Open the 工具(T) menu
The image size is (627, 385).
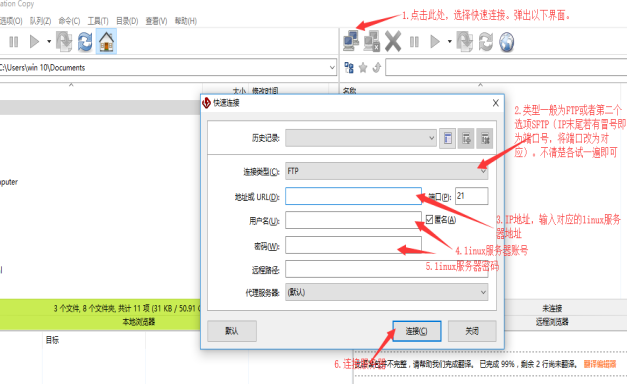tap(98, 21)
